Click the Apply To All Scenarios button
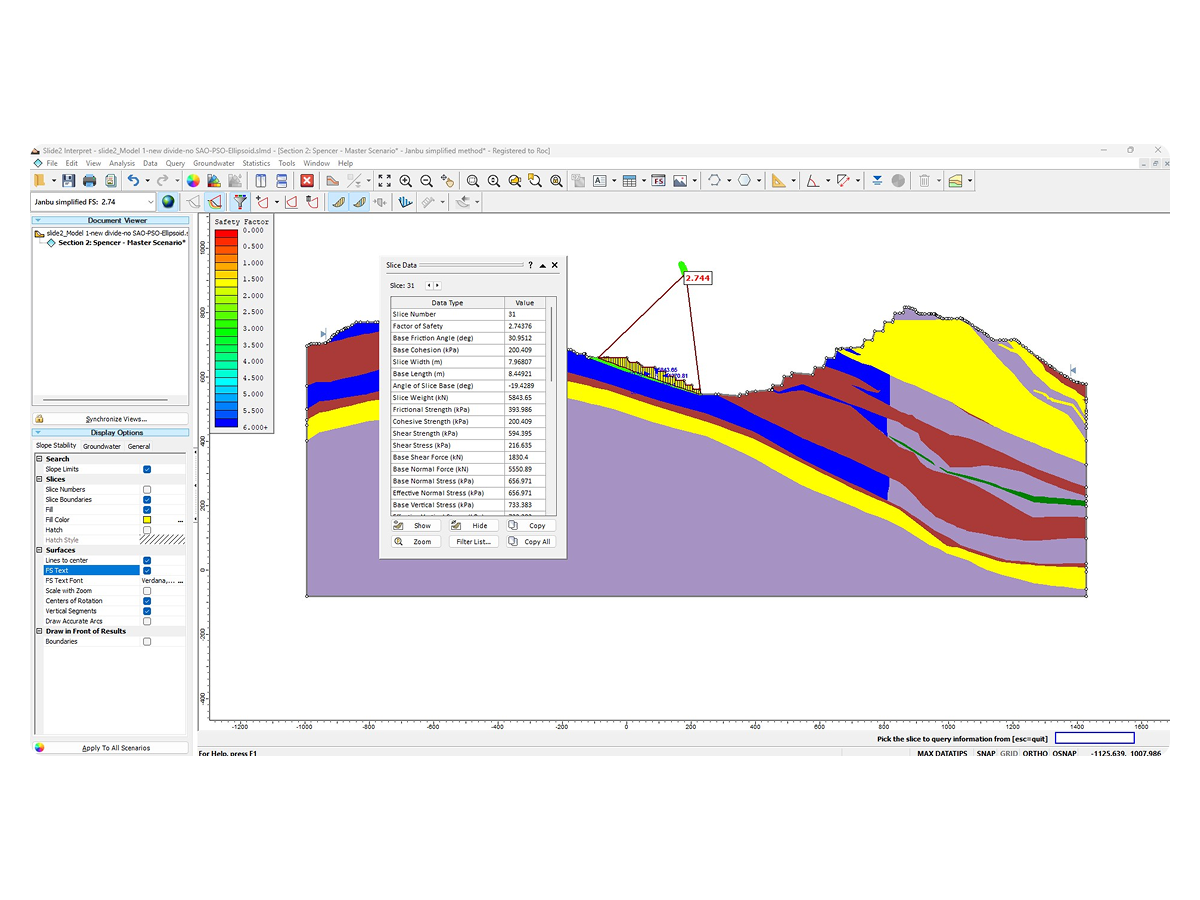 point(117,748)
